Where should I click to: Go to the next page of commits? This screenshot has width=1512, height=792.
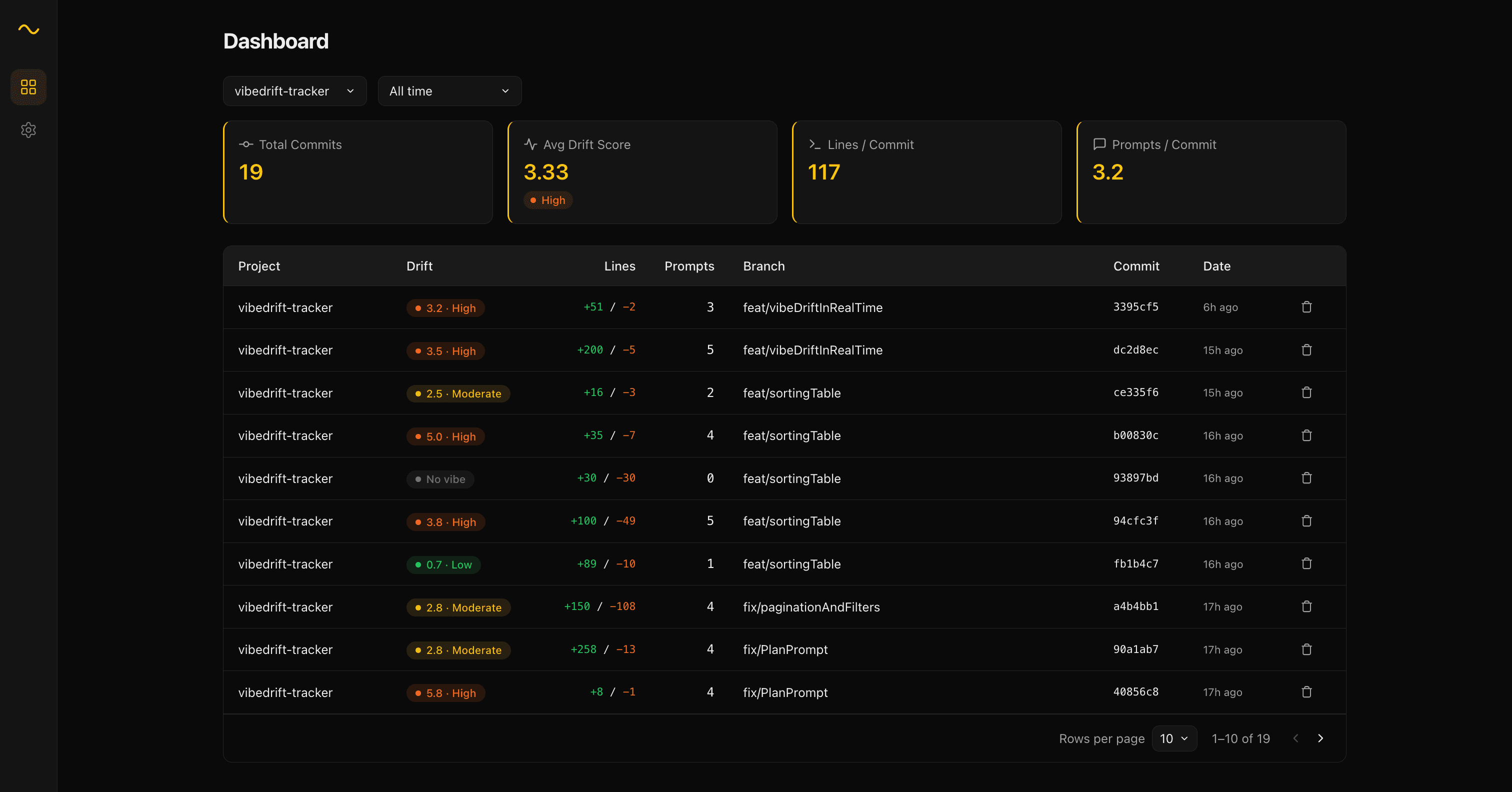pos(1321,738)
